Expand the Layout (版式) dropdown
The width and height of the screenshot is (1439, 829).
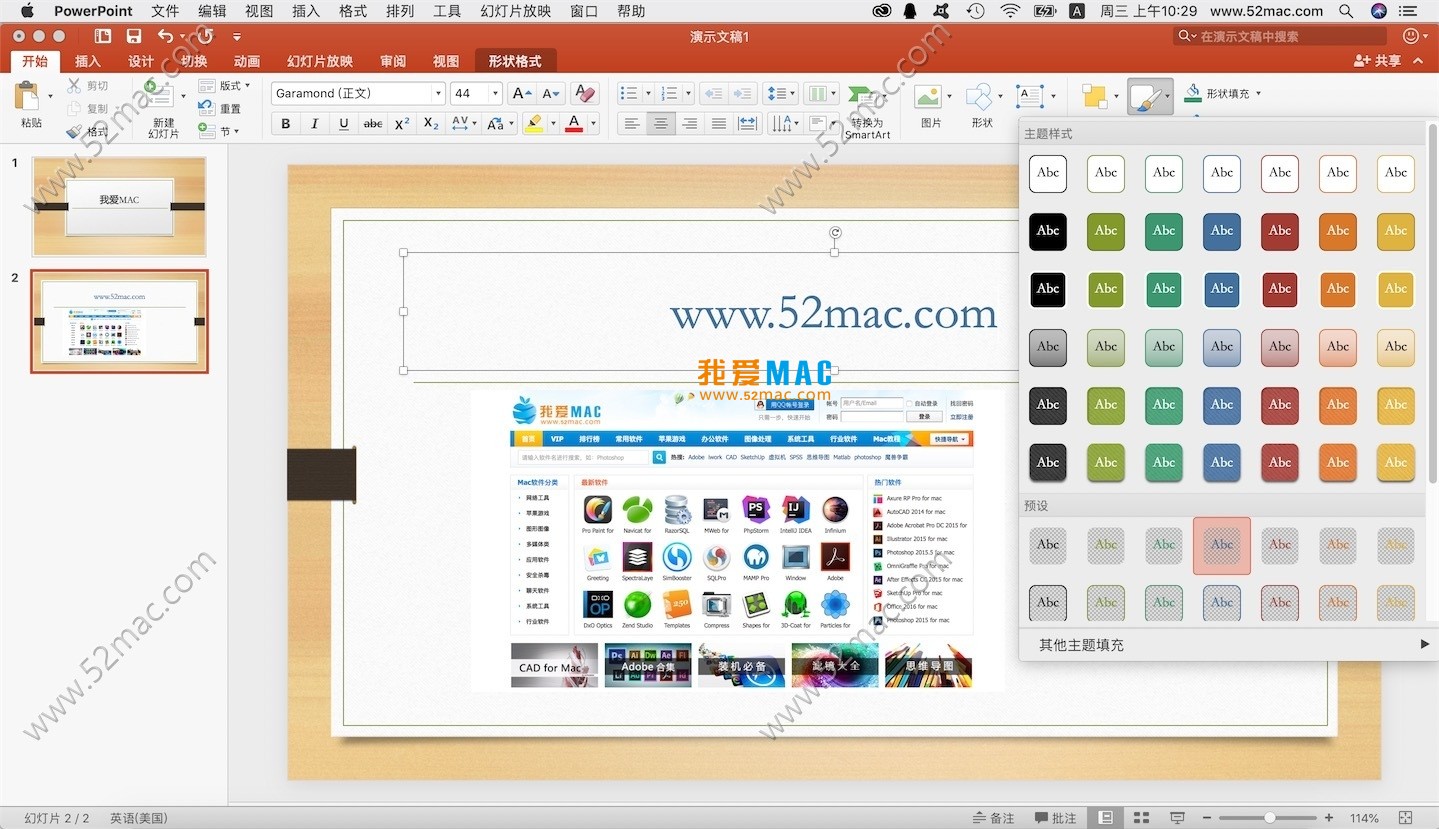[247, 86]
